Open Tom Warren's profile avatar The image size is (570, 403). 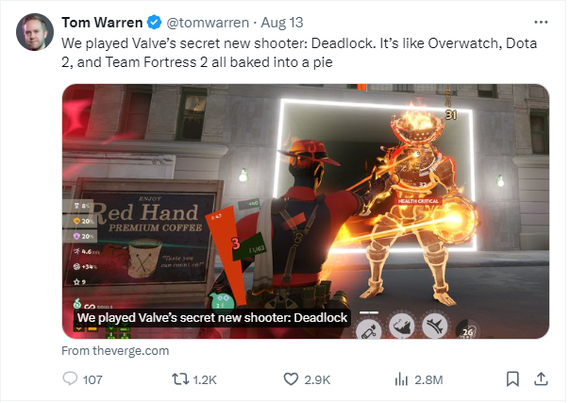35,32
